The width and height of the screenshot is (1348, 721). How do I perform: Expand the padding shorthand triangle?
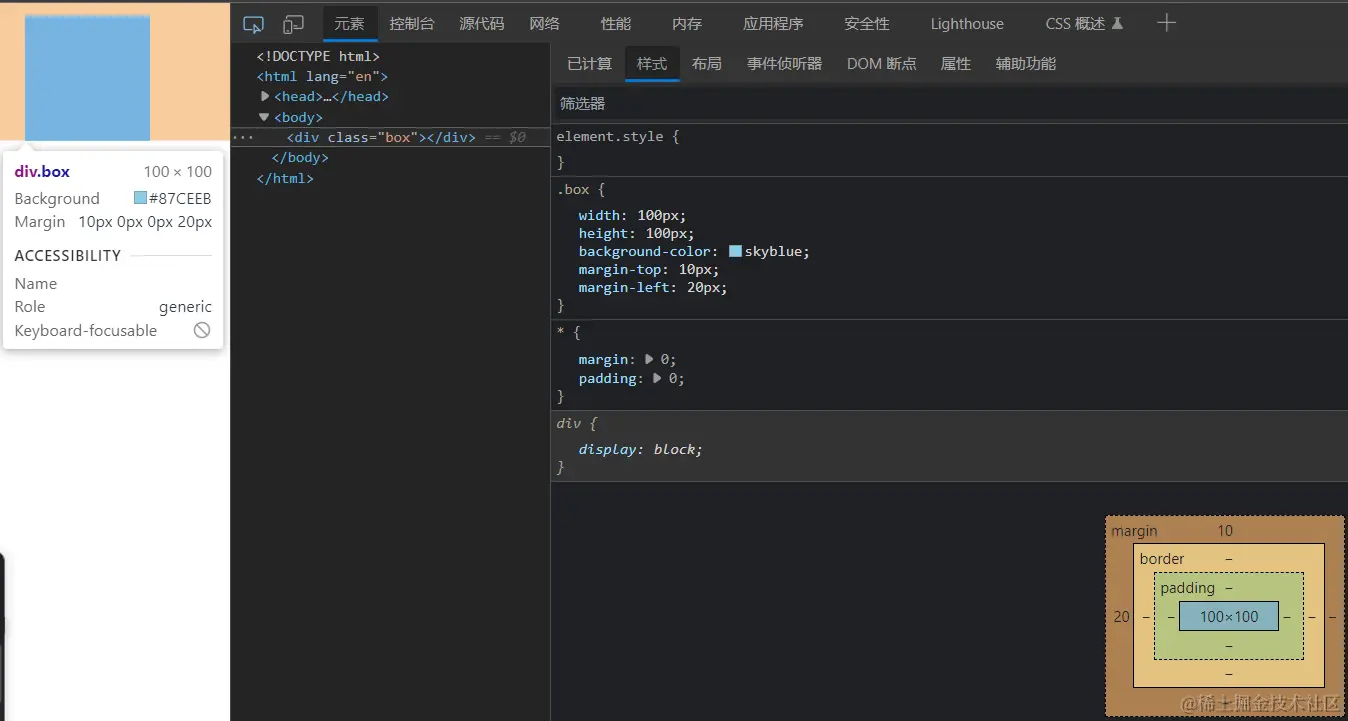(x=657, y=378)
